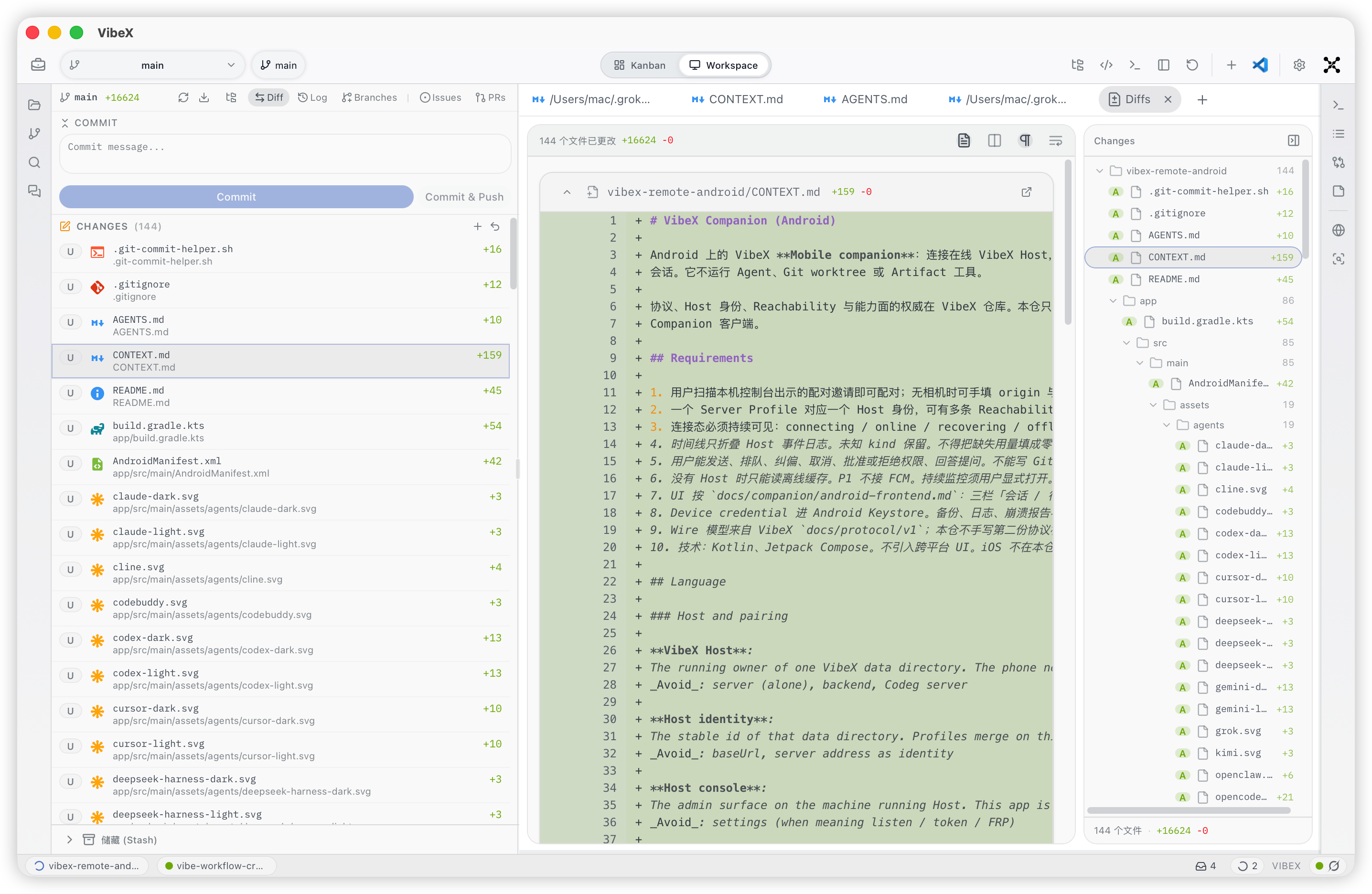
Task: Select README.md in Changes tree
Action: tap(1193, 279)
